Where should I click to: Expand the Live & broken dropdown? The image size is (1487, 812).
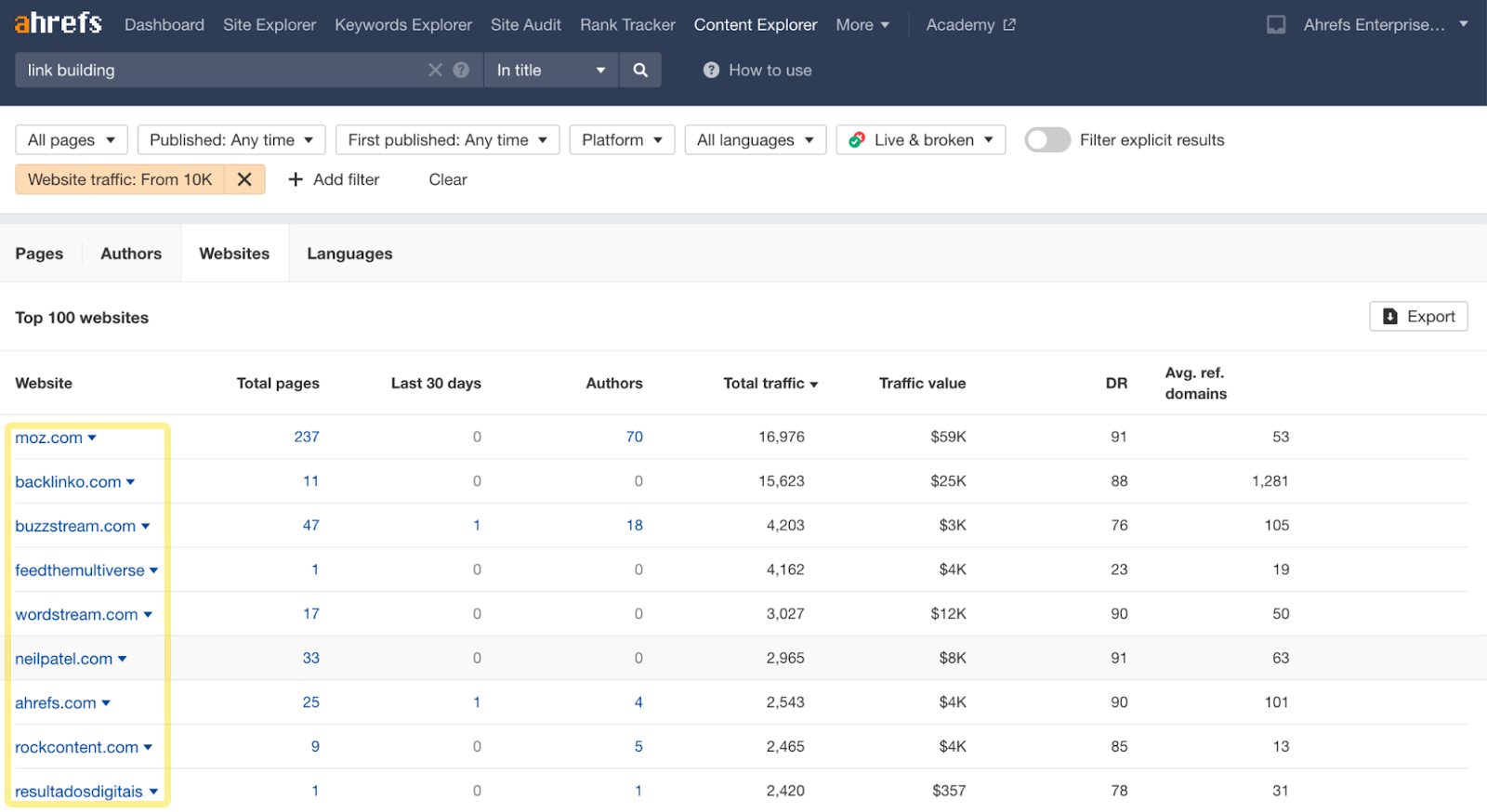pyautogui.click(x=920, y=140)
